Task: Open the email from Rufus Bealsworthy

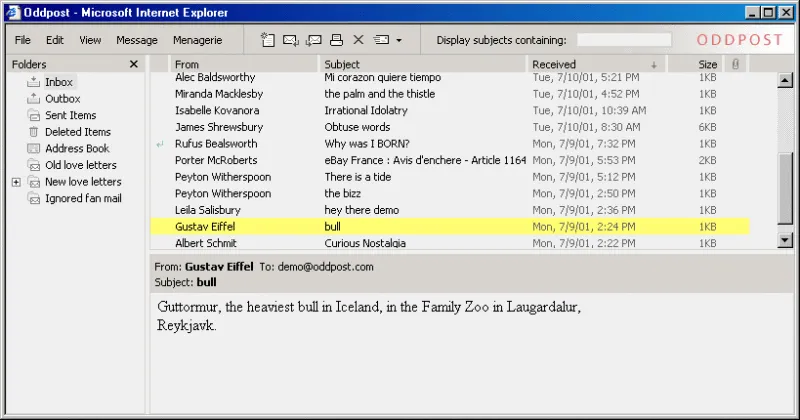Action: tap(217, 144)
